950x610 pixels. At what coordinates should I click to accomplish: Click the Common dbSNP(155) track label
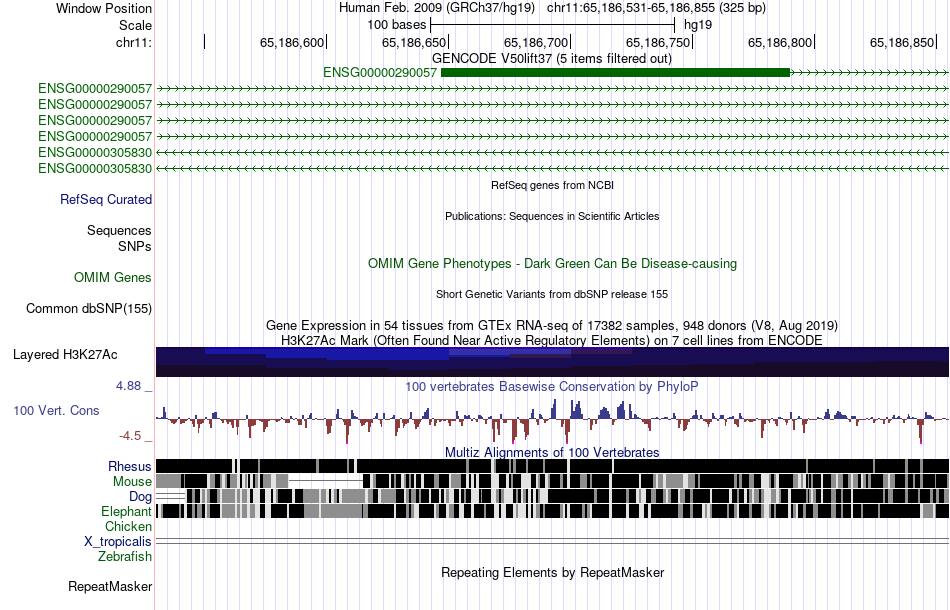point(89,308)
